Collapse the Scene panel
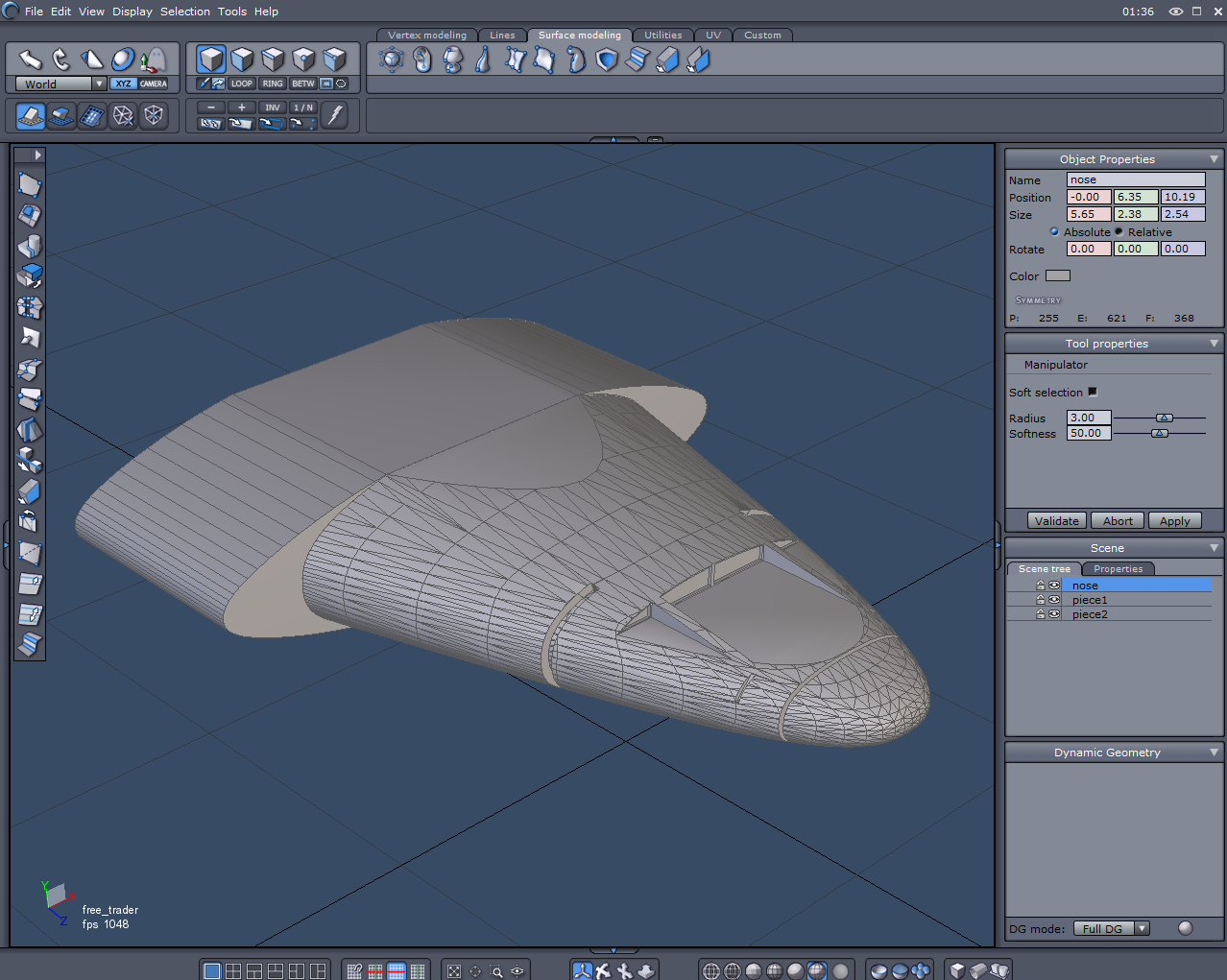The image size is (1227, 980). pos(1214,548)
